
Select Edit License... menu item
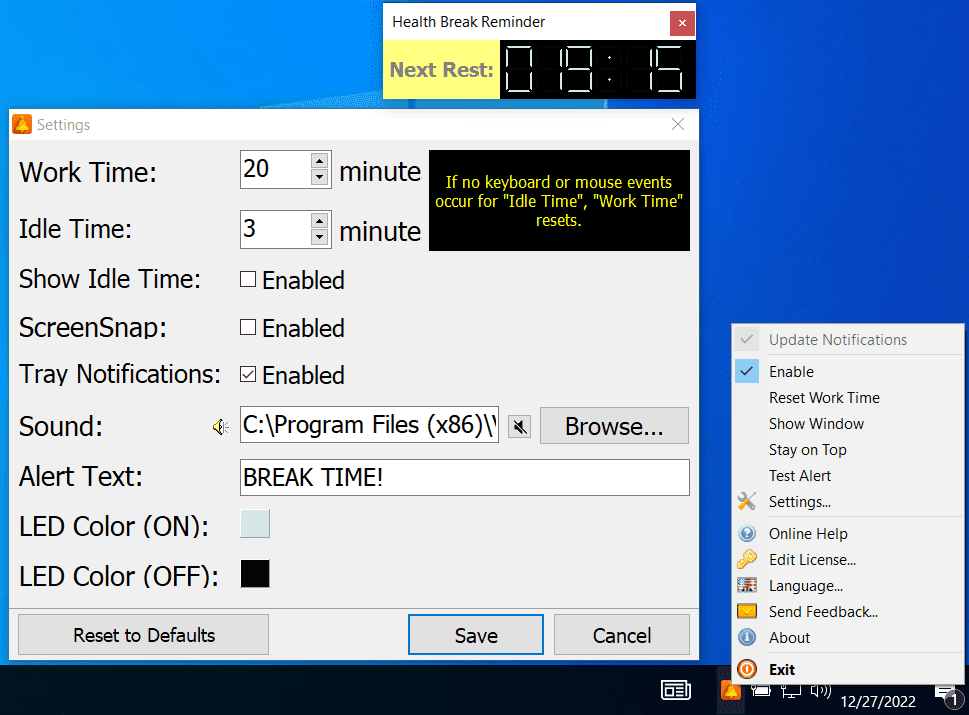(x=812, y=559)
